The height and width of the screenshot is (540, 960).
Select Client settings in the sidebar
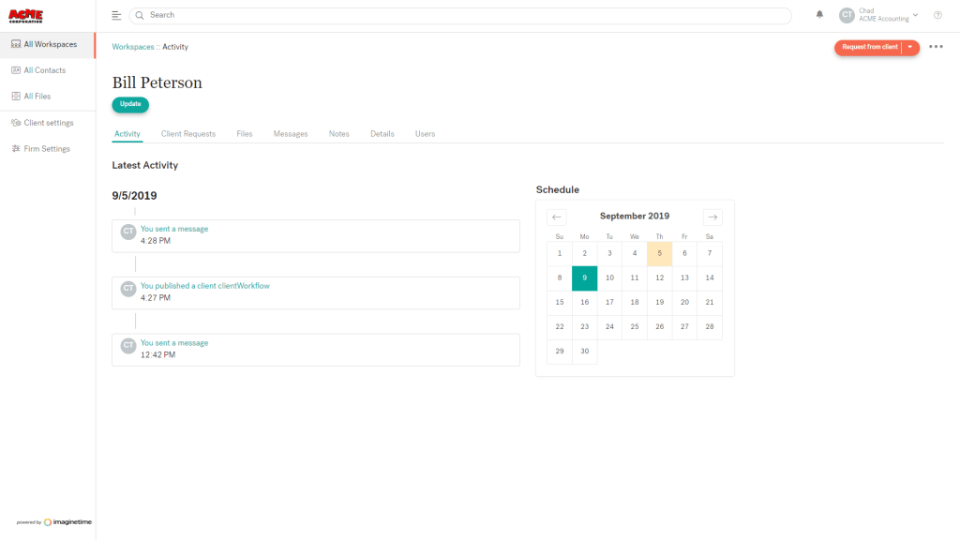click(48, 122)
